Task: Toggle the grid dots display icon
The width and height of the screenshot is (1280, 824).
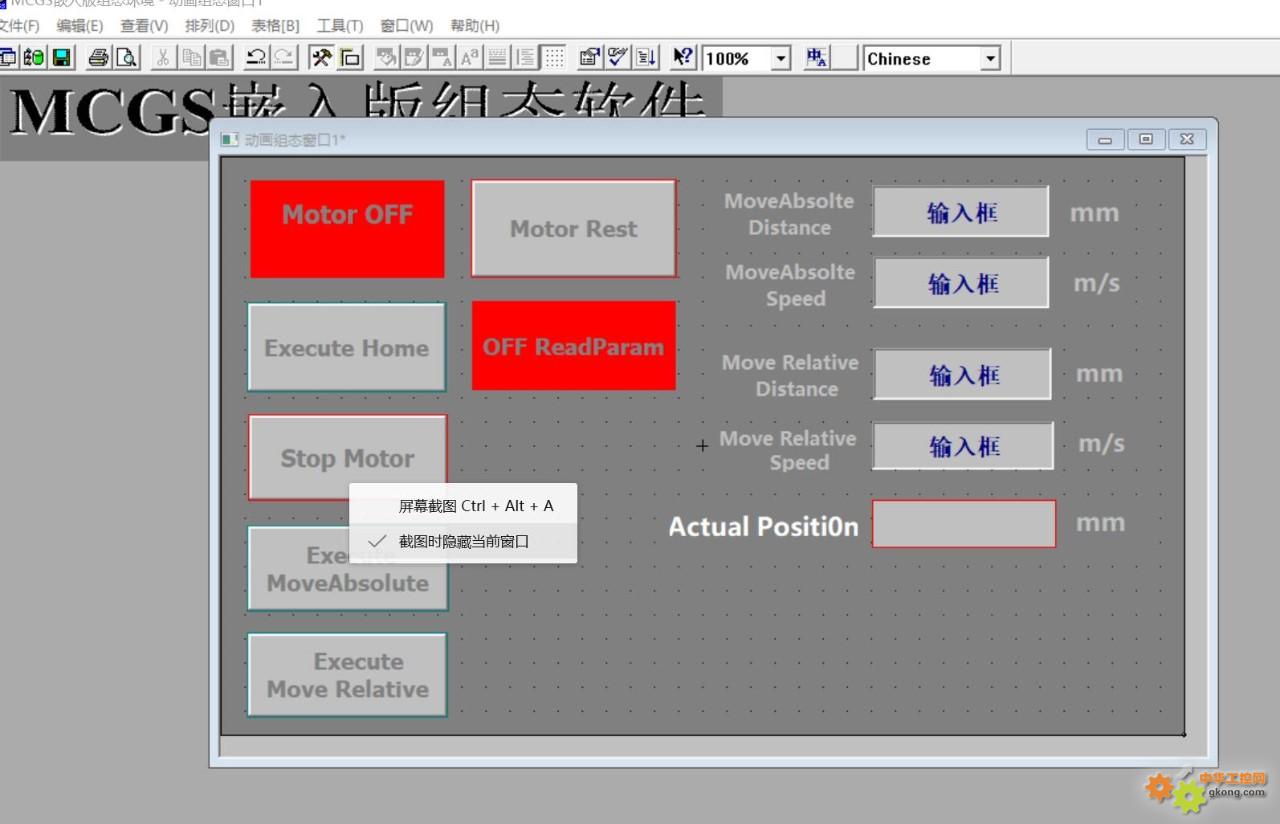Action: [x=554, y=58]
